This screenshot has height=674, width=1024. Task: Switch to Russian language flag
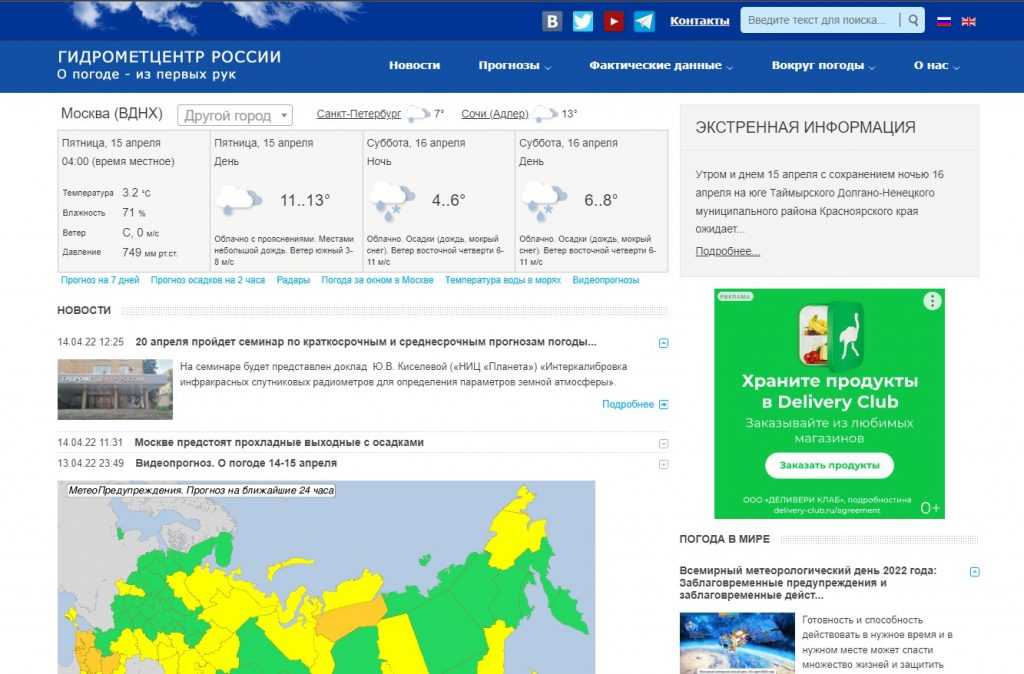(944, 21)
